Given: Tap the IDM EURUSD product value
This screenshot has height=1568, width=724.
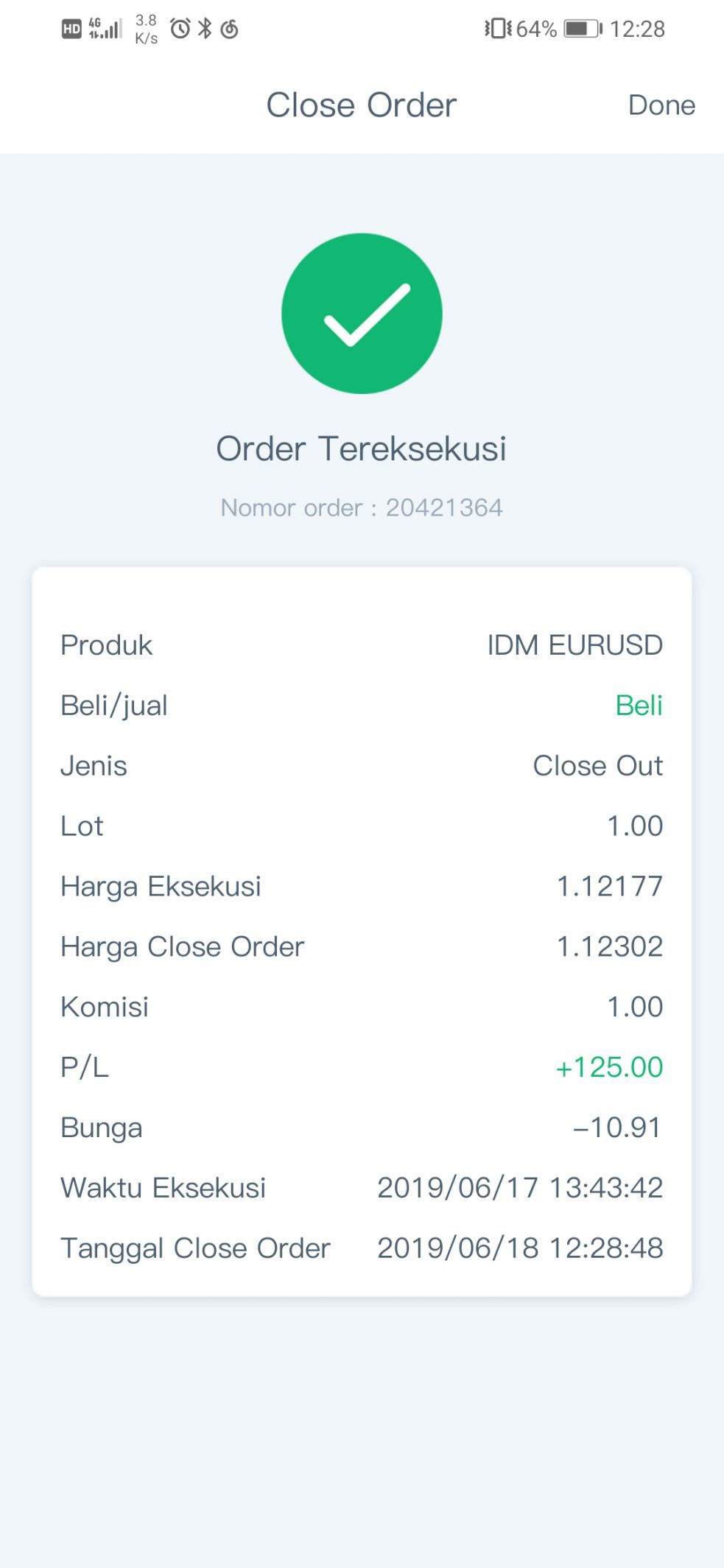Looking at the screenshot, I should (x=575, y=645).
